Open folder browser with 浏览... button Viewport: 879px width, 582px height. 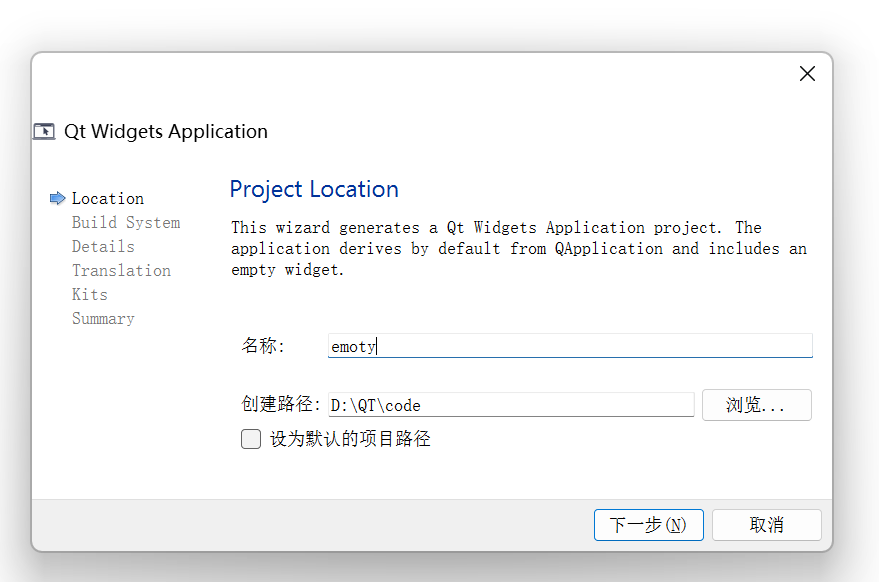[757, 405]
